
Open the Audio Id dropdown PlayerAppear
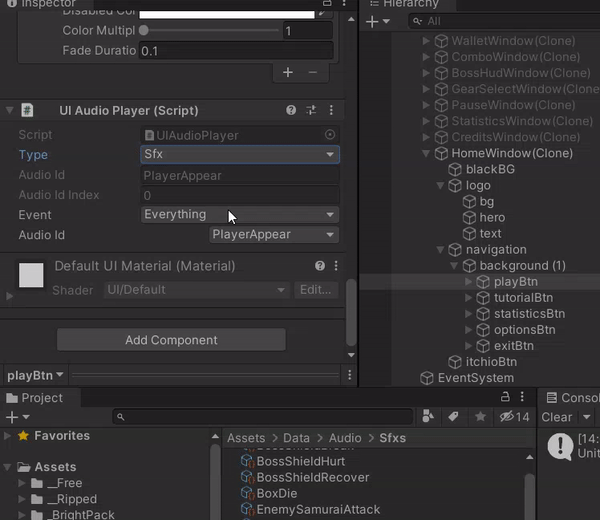[x=274, y=235]
